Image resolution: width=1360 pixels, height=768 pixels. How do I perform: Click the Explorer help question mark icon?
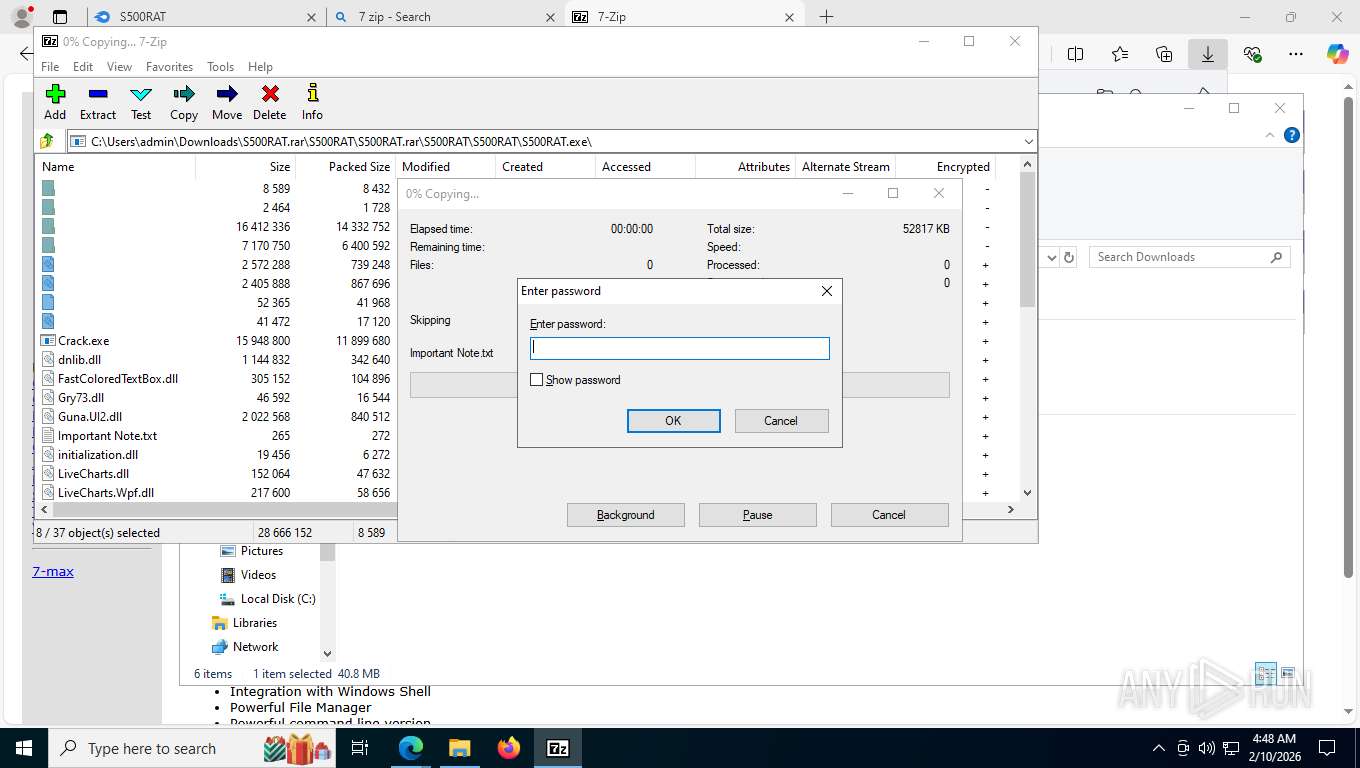tap(1292, 135)
